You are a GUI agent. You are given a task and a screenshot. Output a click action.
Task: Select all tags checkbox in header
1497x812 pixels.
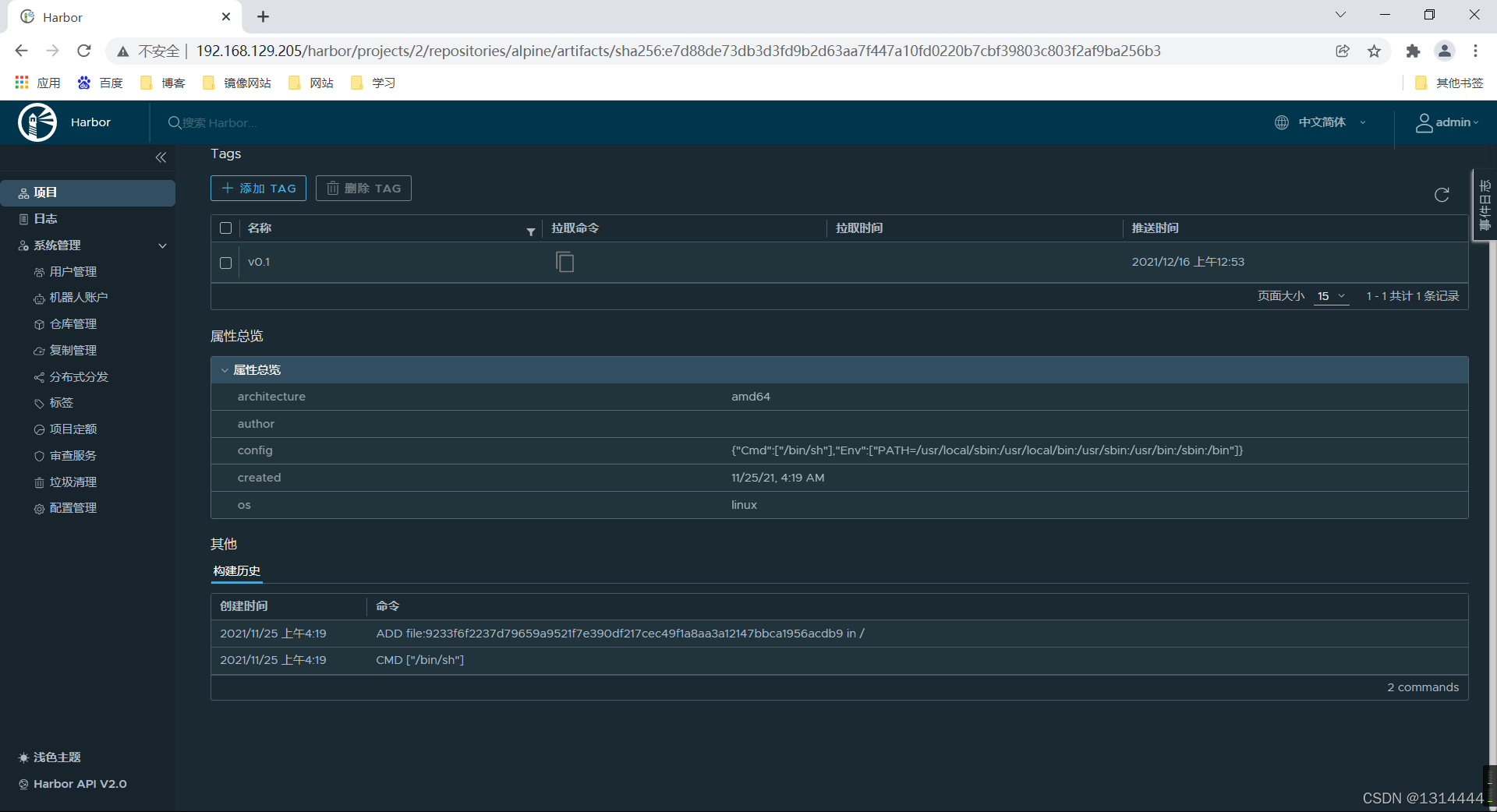pyautogui.click(x=225, y=228)
